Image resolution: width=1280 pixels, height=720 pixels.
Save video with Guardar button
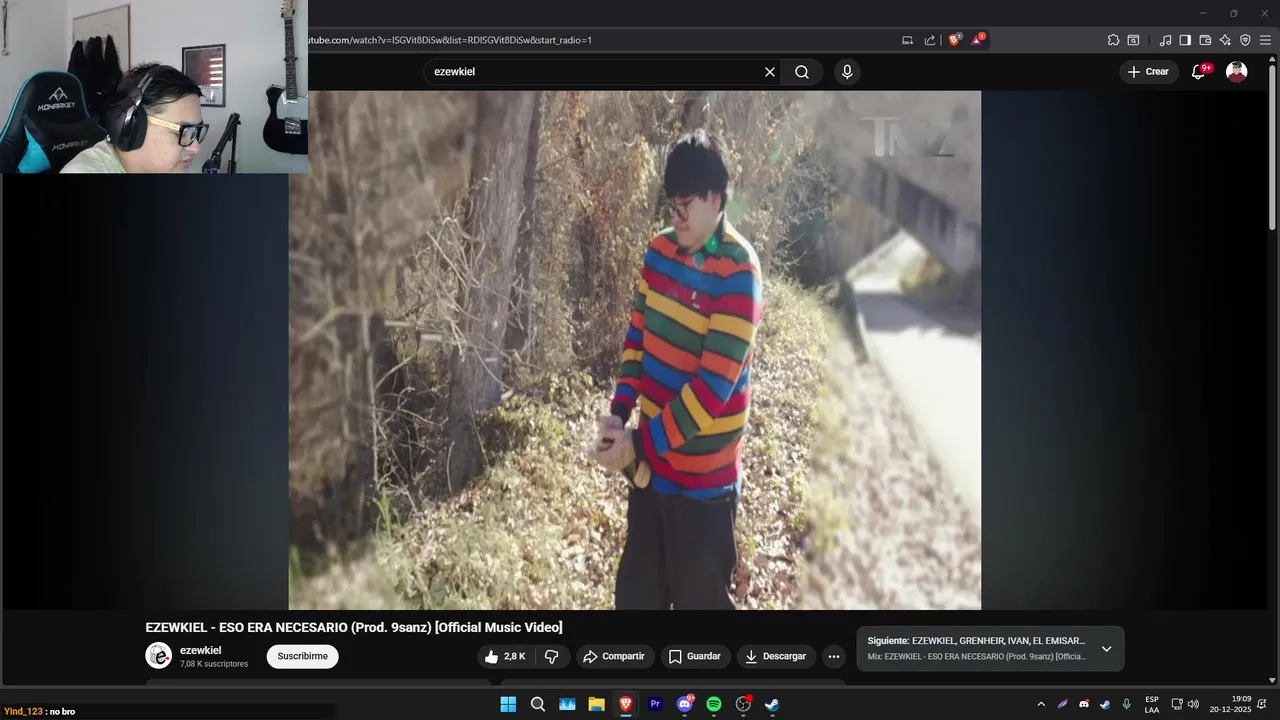pyautogui.click(x=694, y=657)
